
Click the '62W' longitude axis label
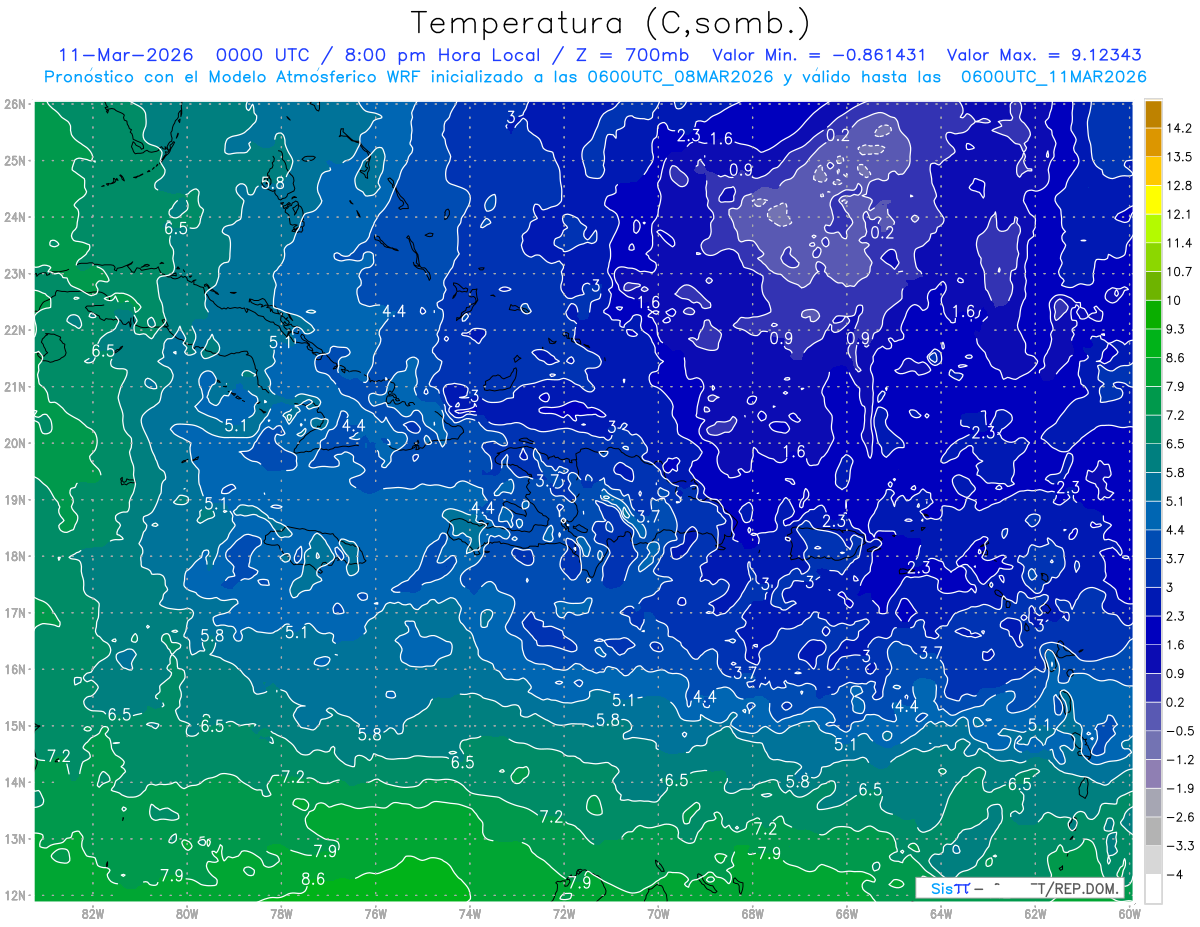pyautogui.click(x=1034, y=913)
